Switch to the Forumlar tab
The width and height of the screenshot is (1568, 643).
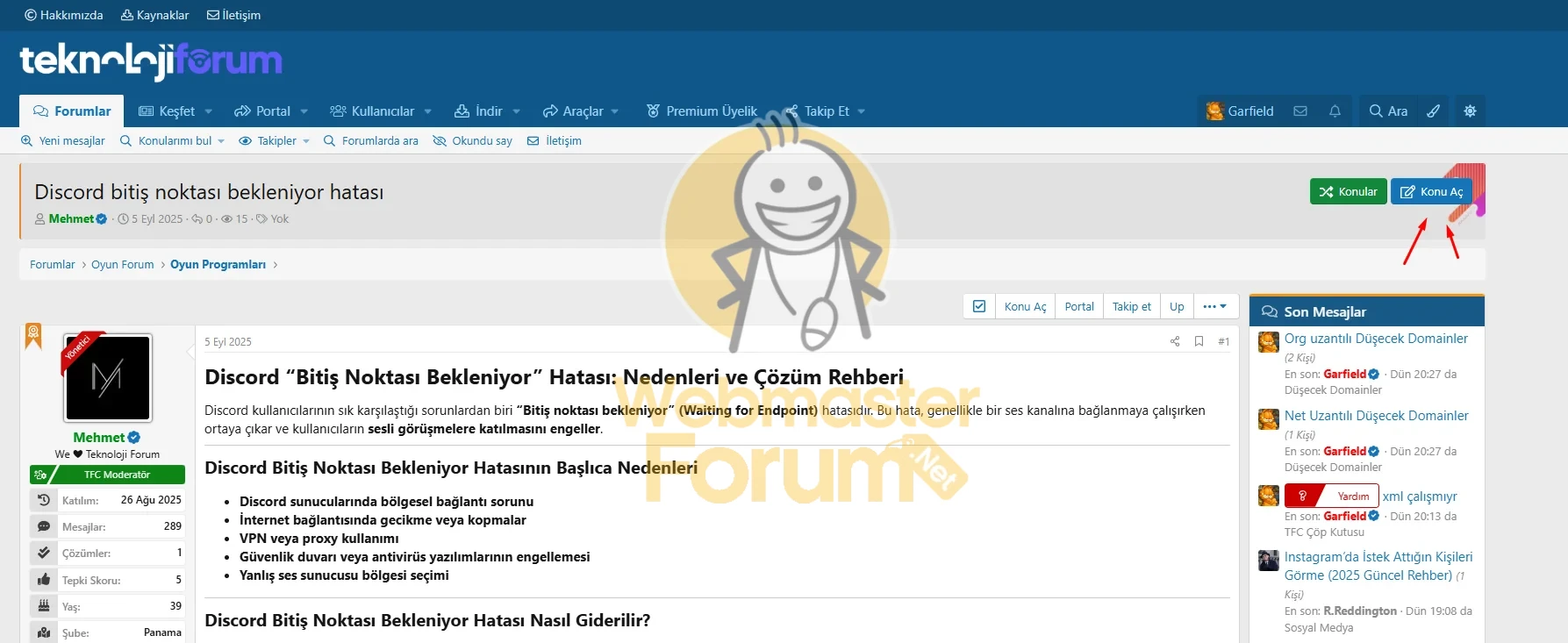(72, 111)
